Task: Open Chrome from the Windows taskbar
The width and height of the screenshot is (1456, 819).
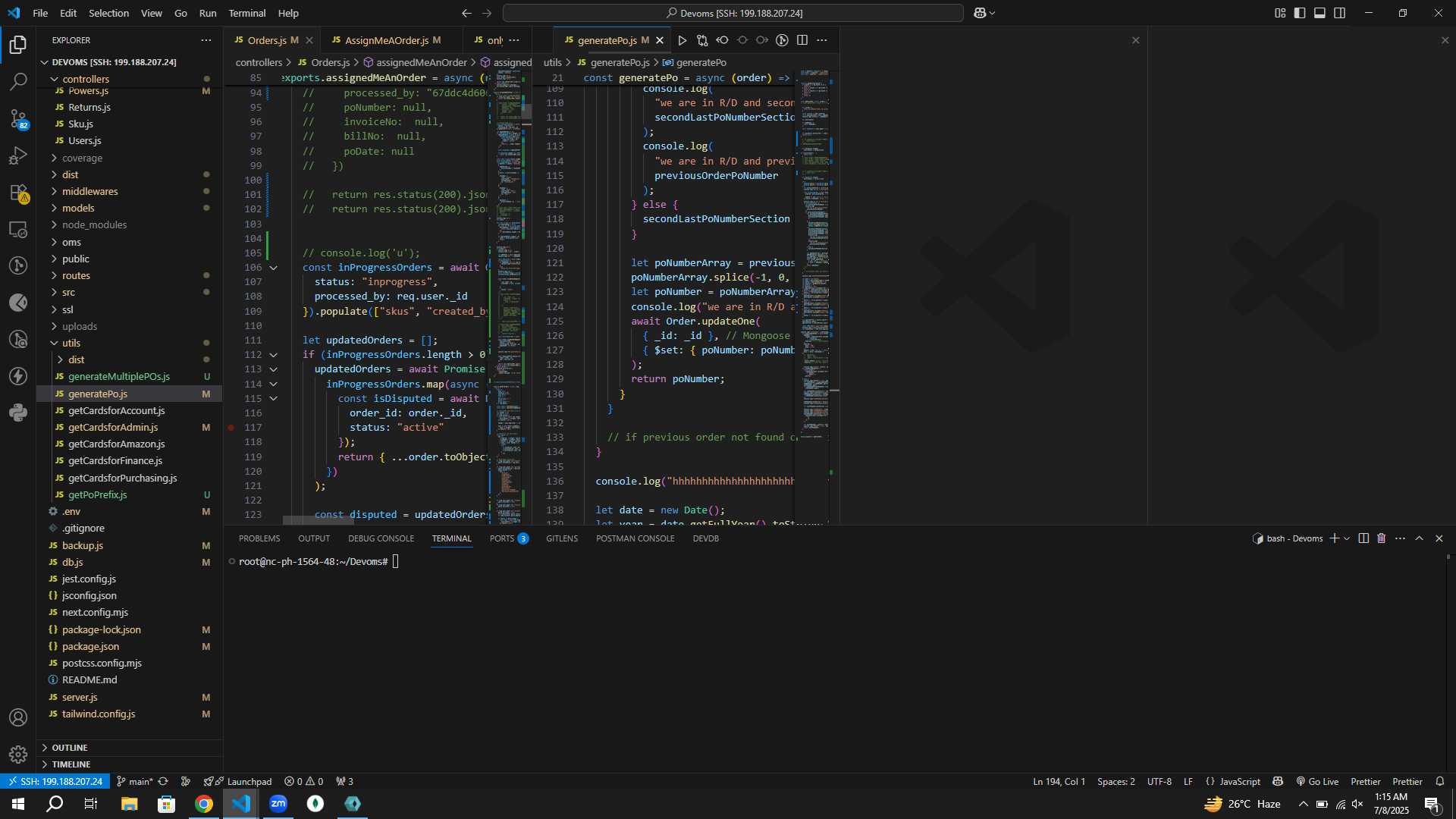Action: coord(204,804)
